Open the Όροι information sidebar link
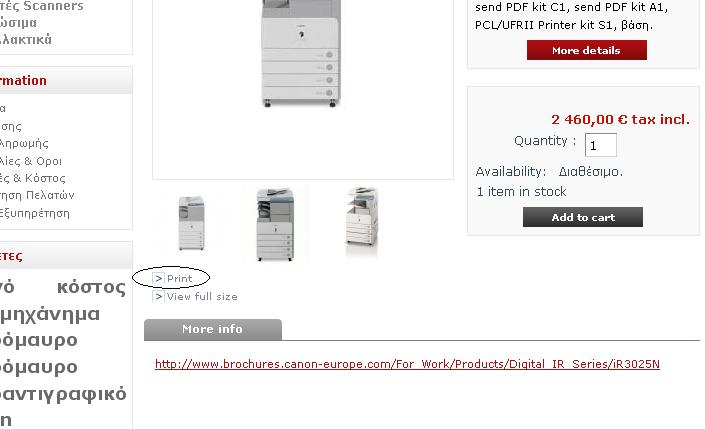 49,161
